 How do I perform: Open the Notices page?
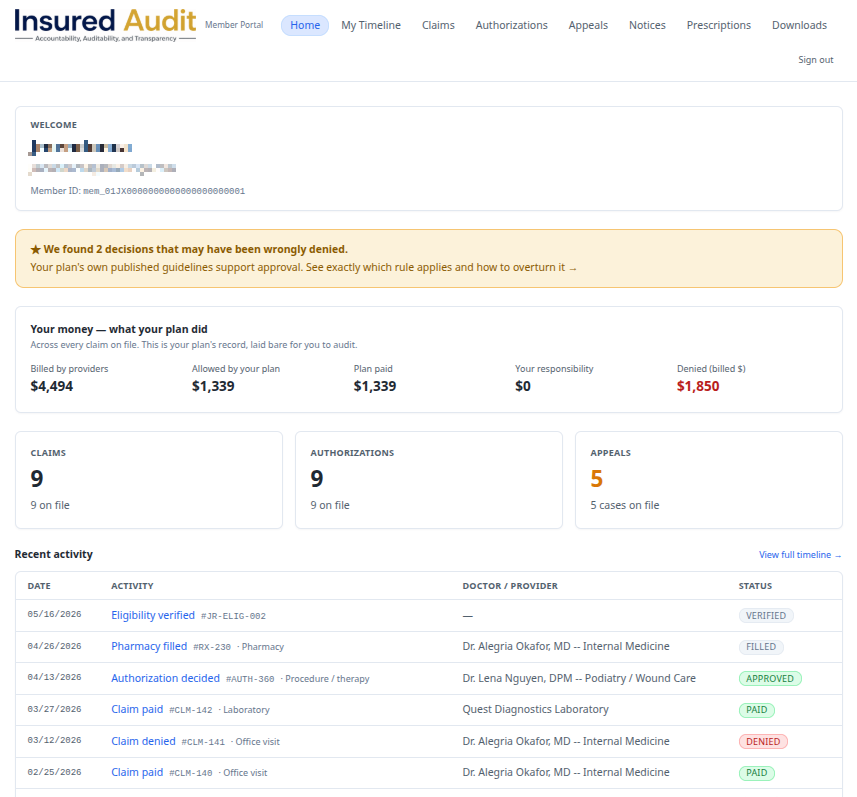647,25
